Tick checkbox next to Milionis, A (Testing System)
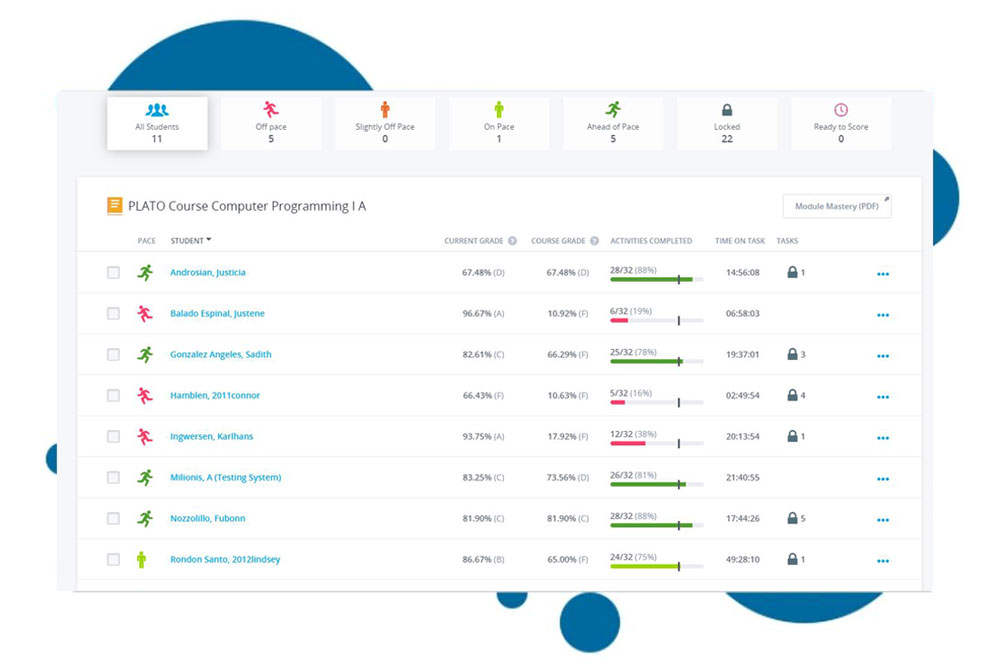This screenshot has height=665, width=1000. pyautogui.click(x=113, y=478)
